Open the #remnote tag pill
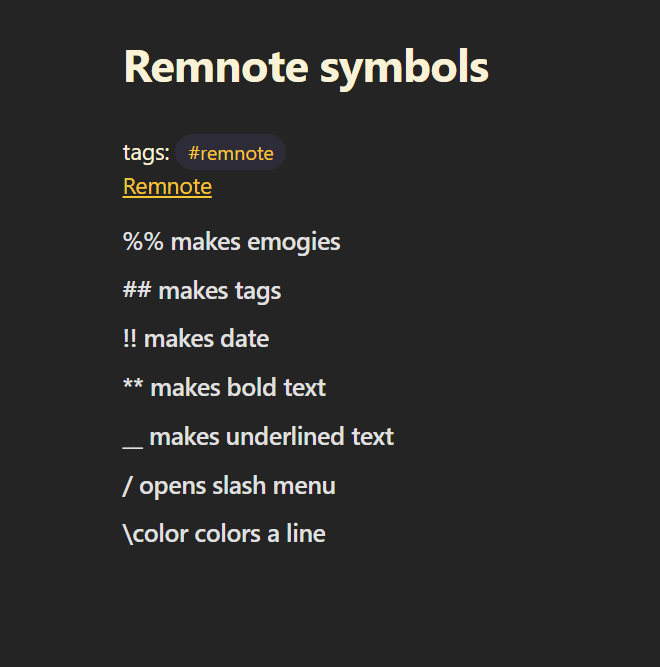Screen dimensions: 660x667 pos(230,152)
